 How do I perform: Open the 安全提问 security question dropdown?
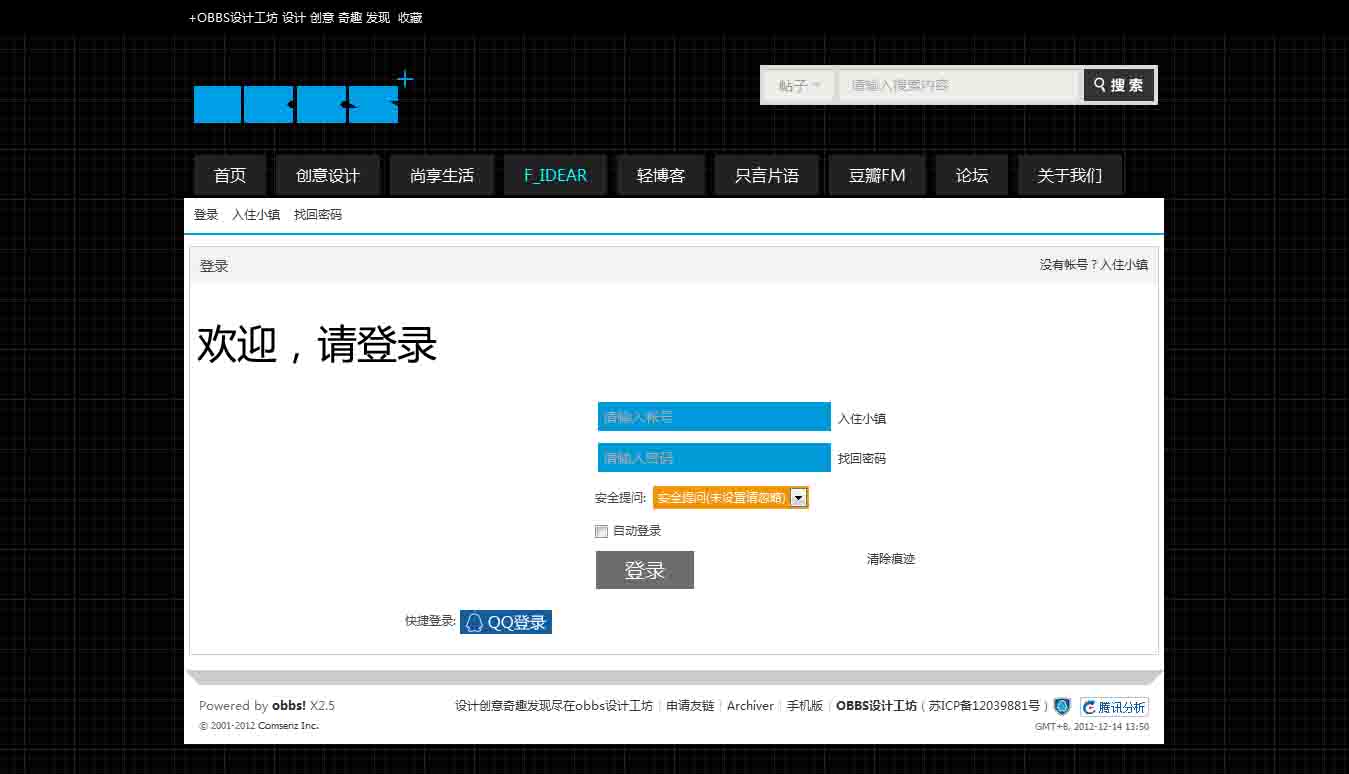pos(730,497)
